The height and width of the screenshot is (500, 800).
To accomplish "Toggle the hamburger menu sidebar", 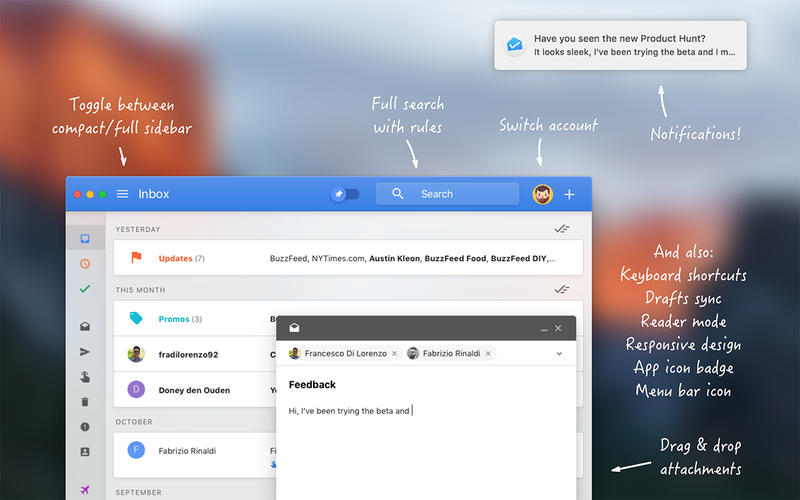I will tap(122, 194).
